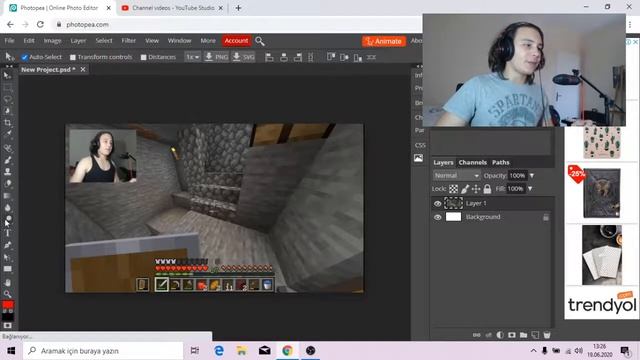Export as PNG button
The image size is (640, 360).
point(216,58)
